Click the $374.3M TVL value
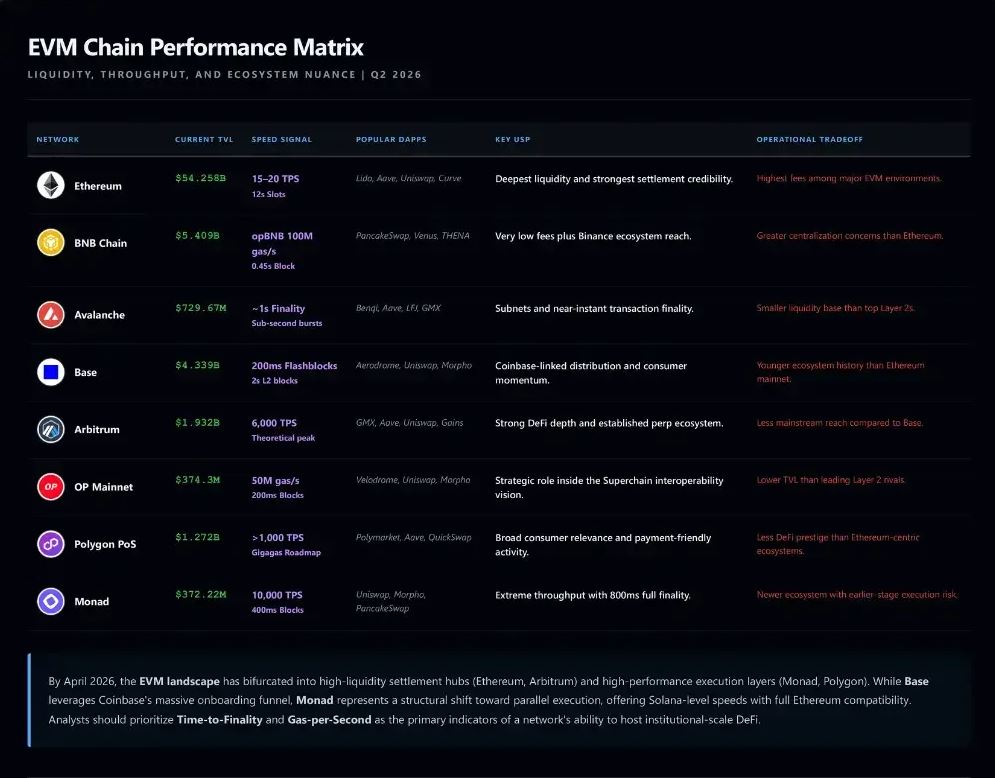Image resolution: width=995 pixels, height=778 pixels. click(x=197, y=480)
